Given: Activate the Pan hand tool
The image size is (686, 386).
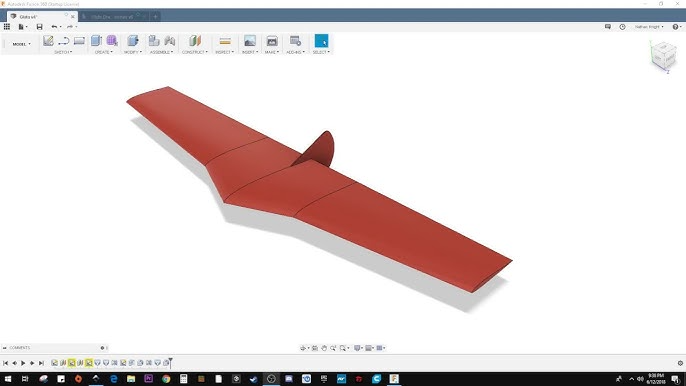Looking at the screenshot, I should [324, 348].
